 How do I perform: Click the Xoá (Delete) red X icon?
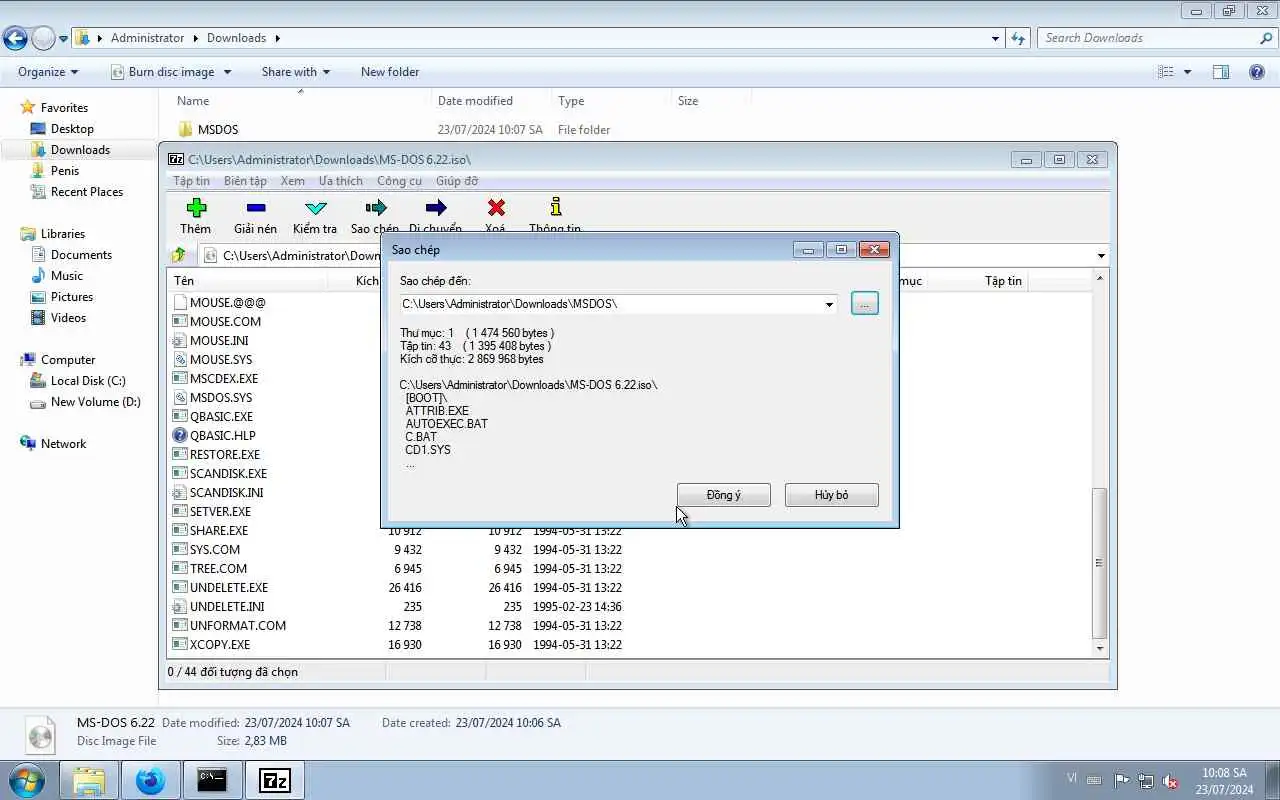click(496, 208)
